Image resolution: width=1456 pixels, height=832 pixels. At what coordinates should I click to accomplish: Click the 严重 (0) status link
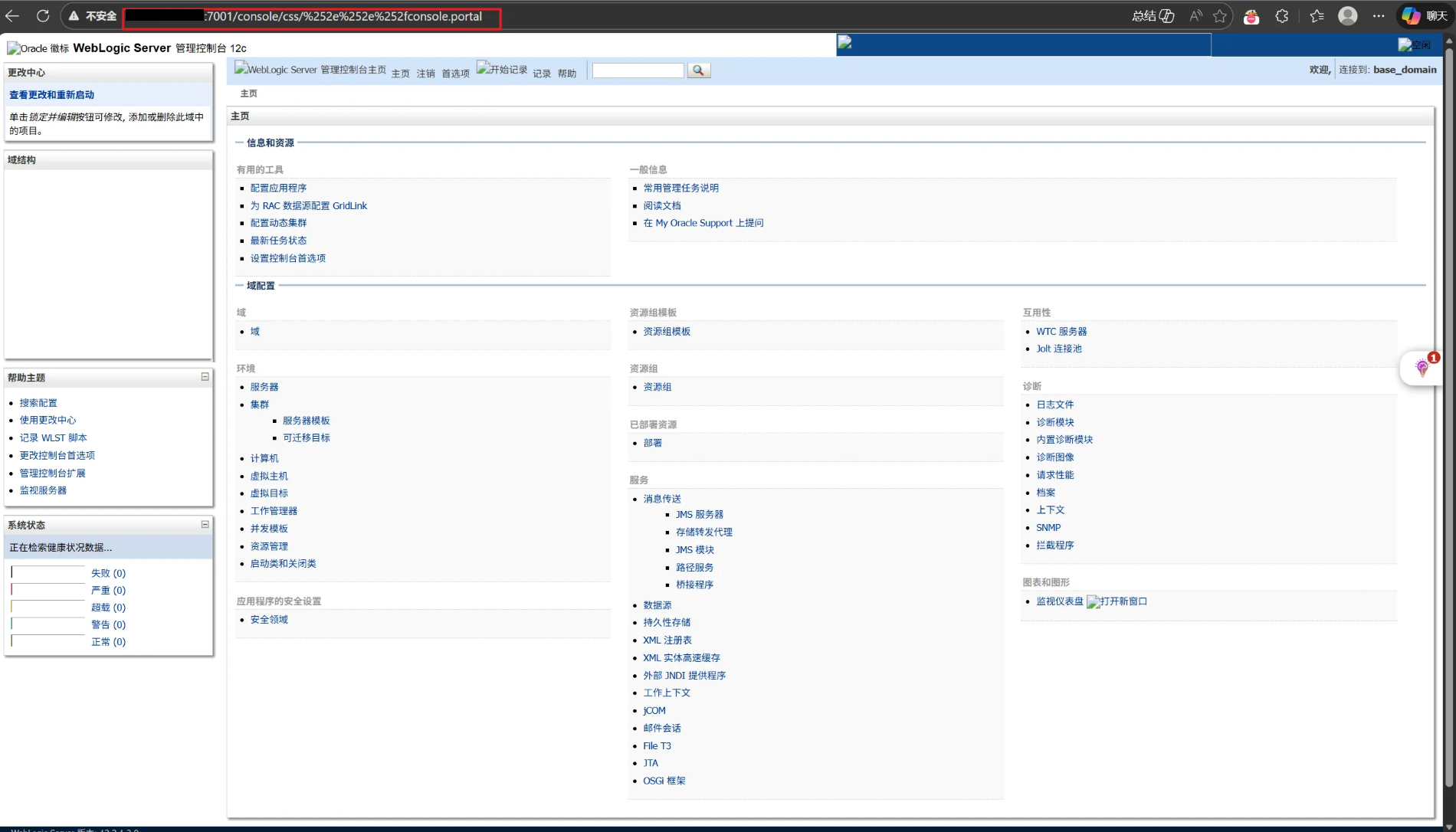point(108,591)
